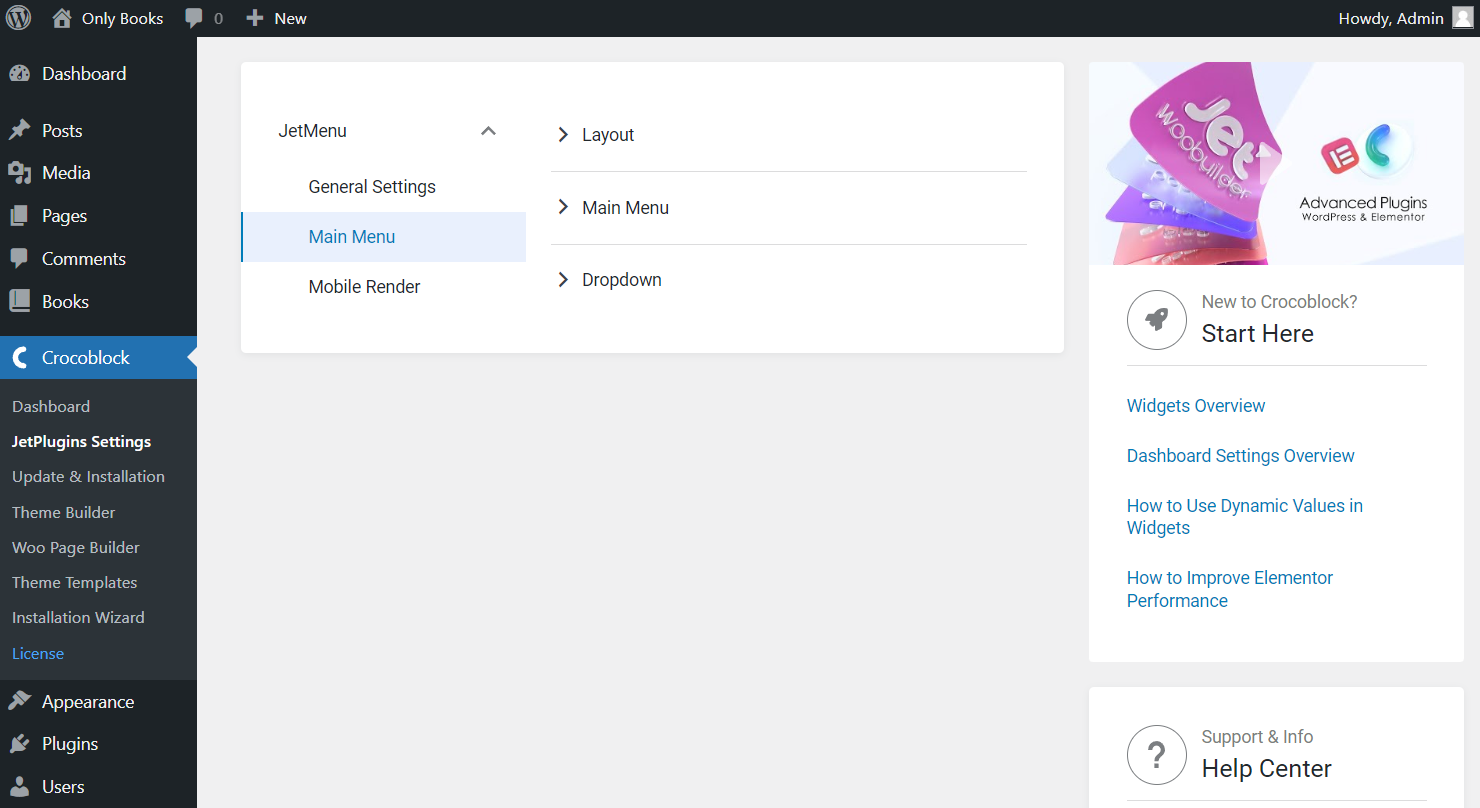Click New in the admin bar

click(x=291, y=19)
